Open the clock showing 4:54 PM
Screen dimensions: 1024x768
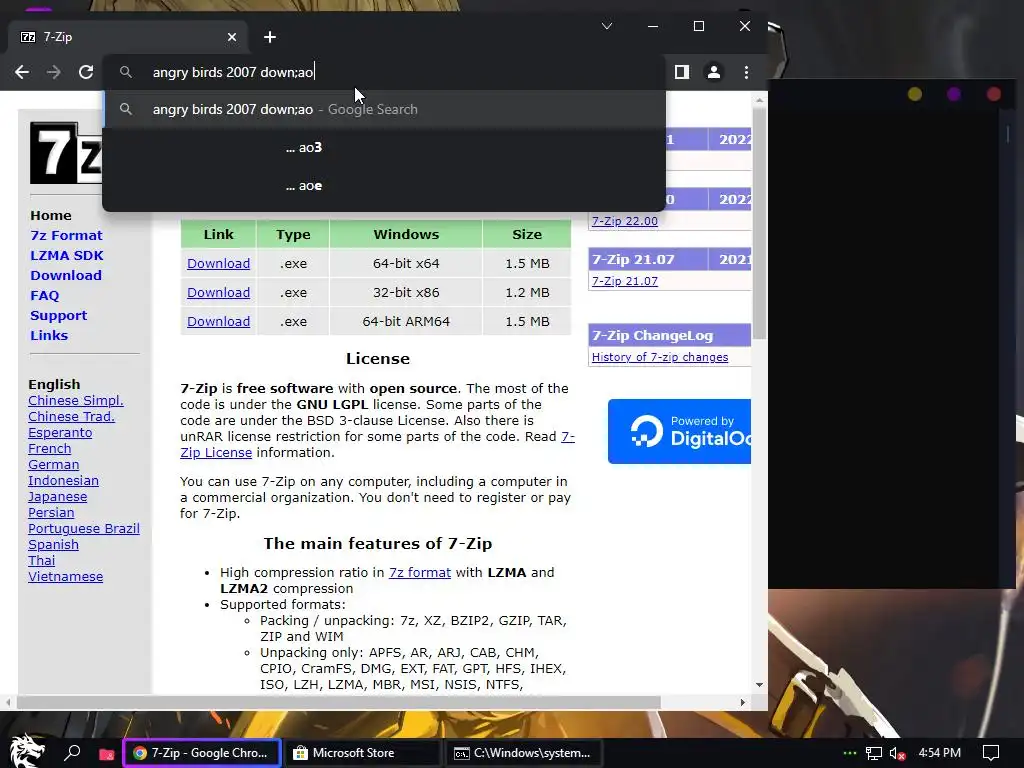coord(939,753)
